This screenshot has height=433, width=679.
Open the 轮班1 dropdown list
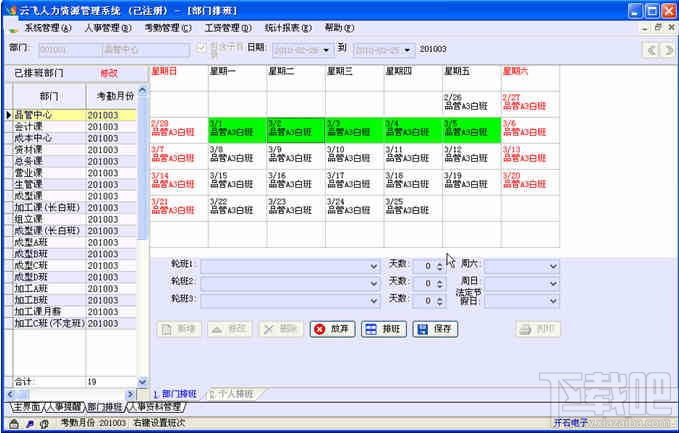374,266
